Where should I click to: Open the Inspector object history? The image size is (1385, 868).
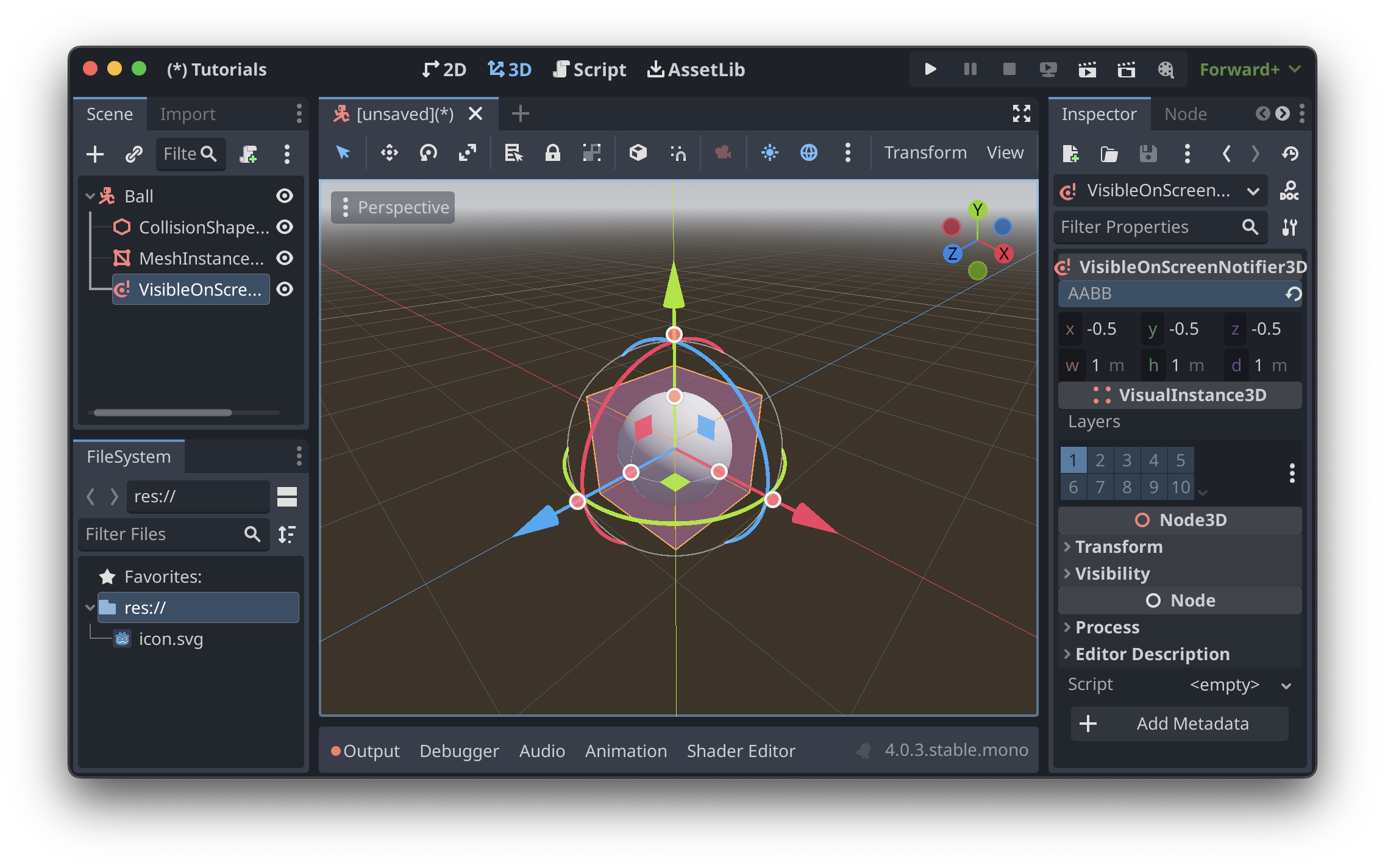click(x=1290, y=154)
